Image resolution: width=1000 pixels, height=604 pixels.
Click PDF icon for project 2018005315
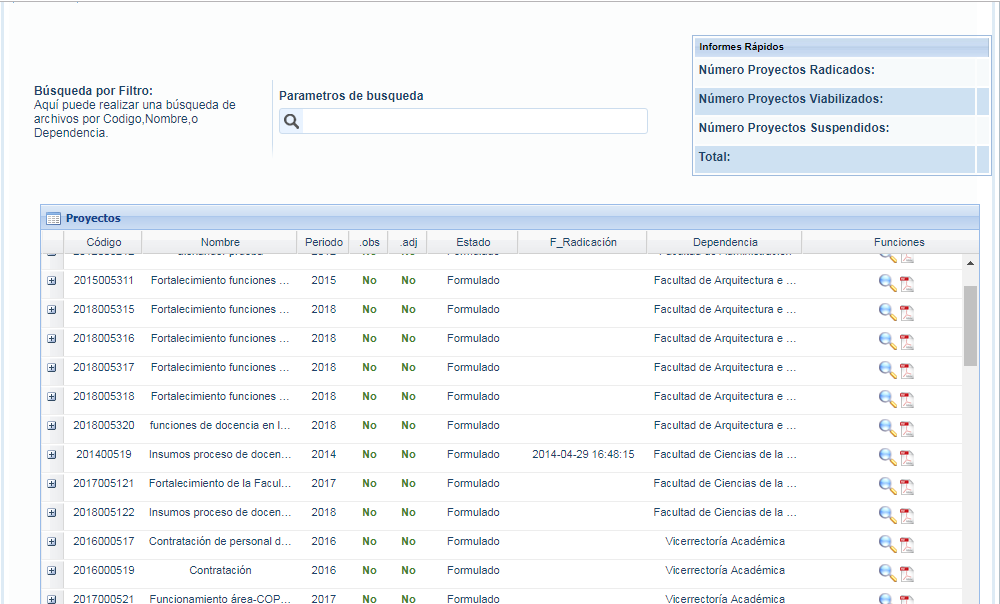tap(907, 312)
